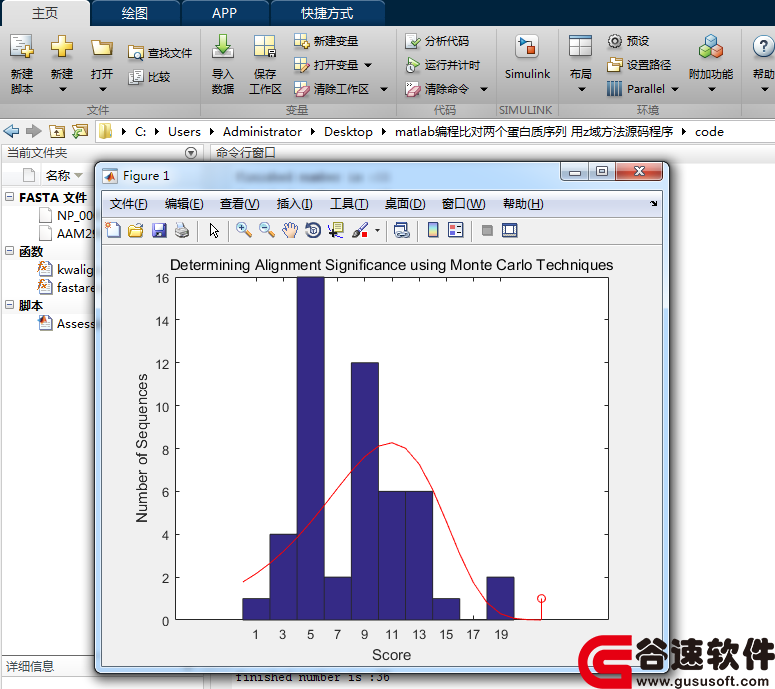Print figure using printer icon
The width and height of the screenshot is (775, 689).
181,230
